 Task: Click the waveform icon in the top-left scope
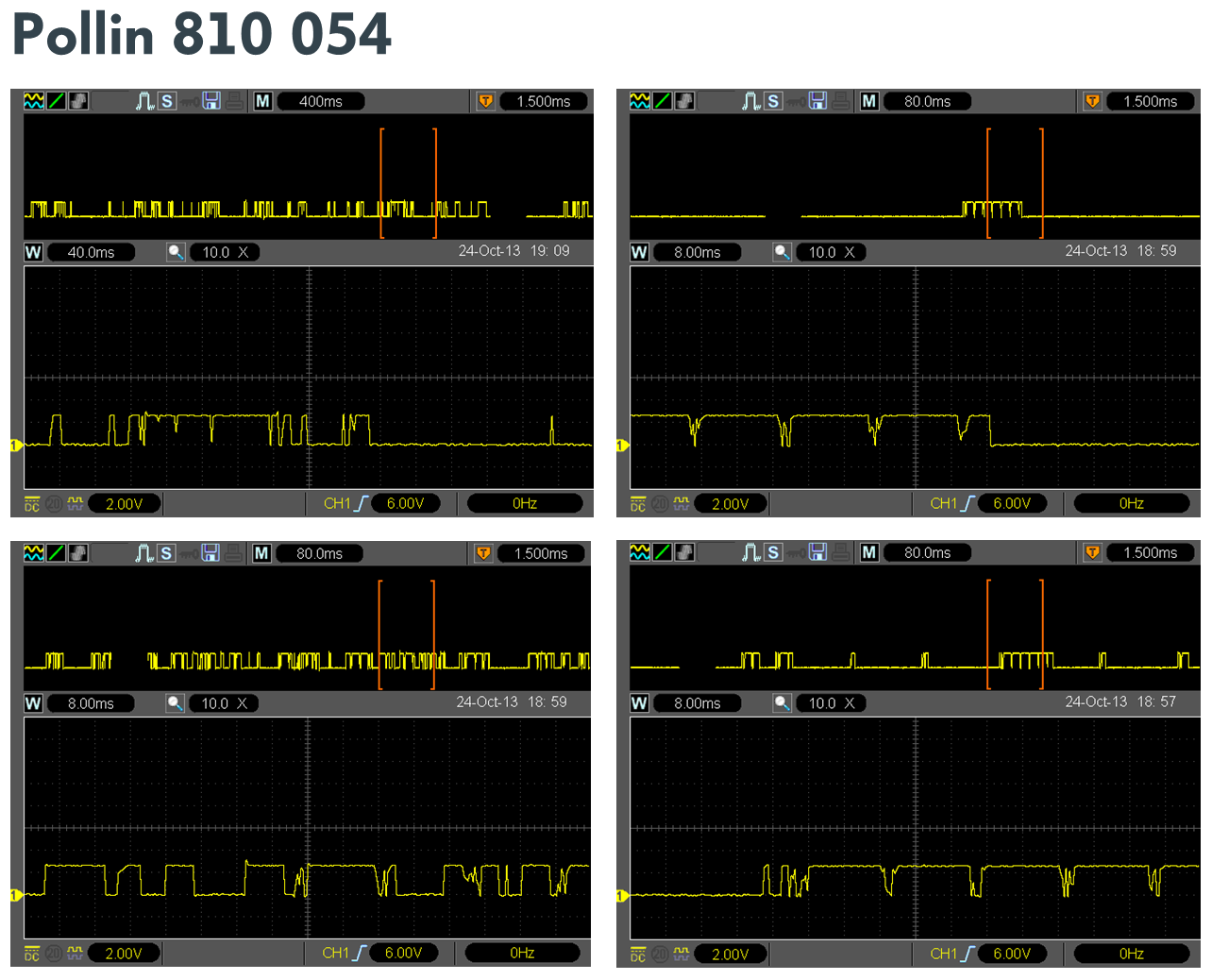click(x=34, y=101)
